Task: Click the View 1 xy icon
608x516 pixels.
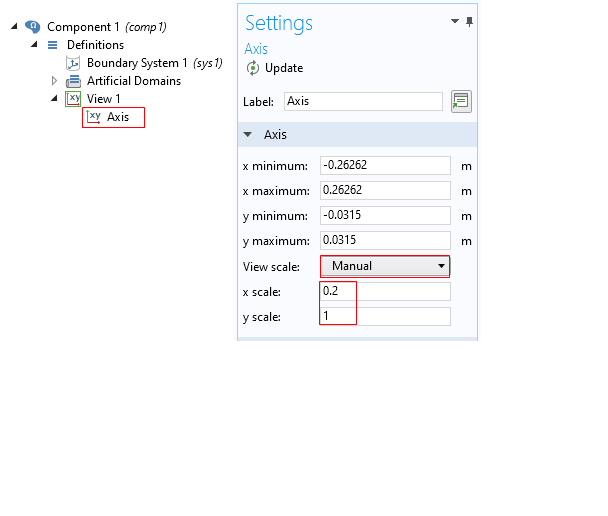Action: pos(73,99)
